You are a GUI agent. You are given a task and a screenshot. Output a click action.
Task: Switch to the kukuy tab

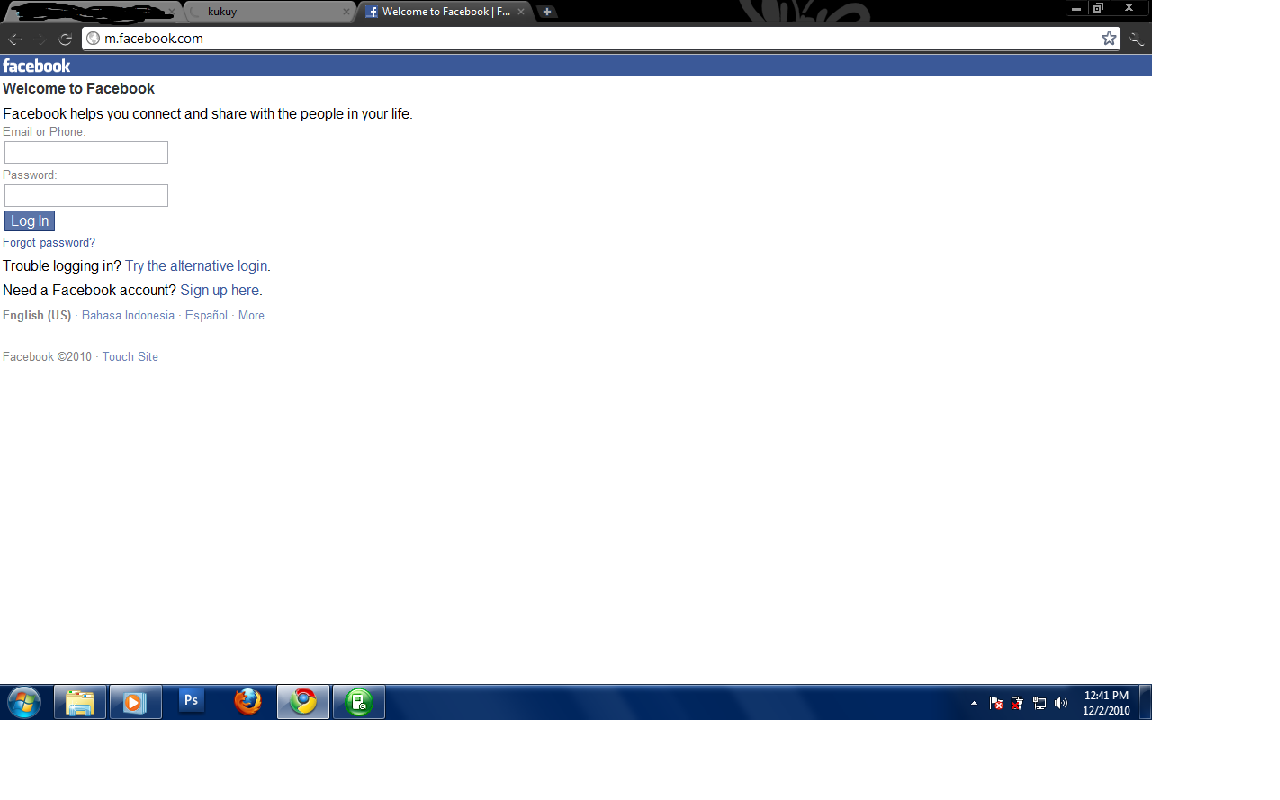click(270, 12)
